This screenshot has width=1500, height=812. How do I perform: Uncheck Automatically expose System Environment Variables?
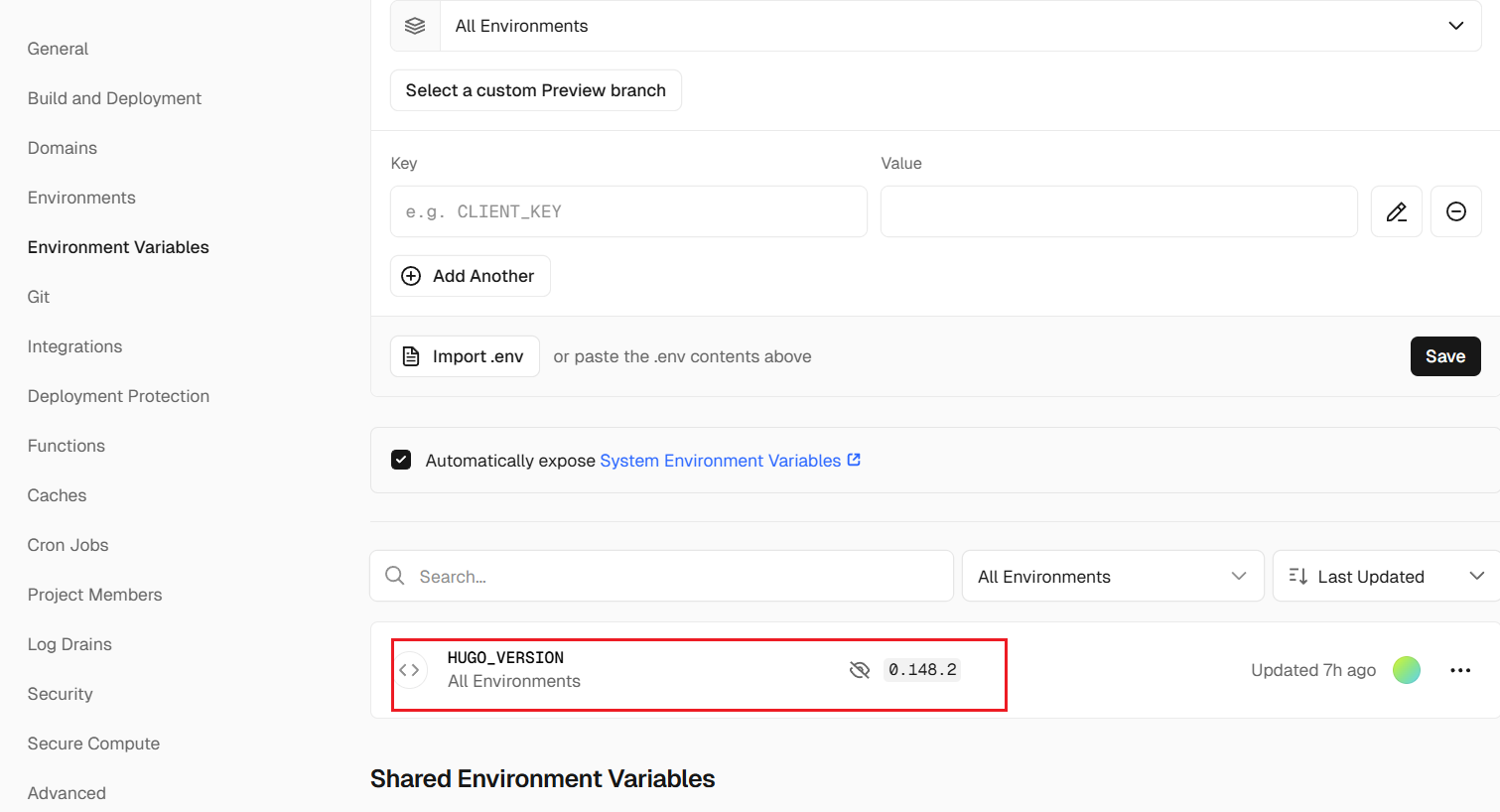coord(401,460)
